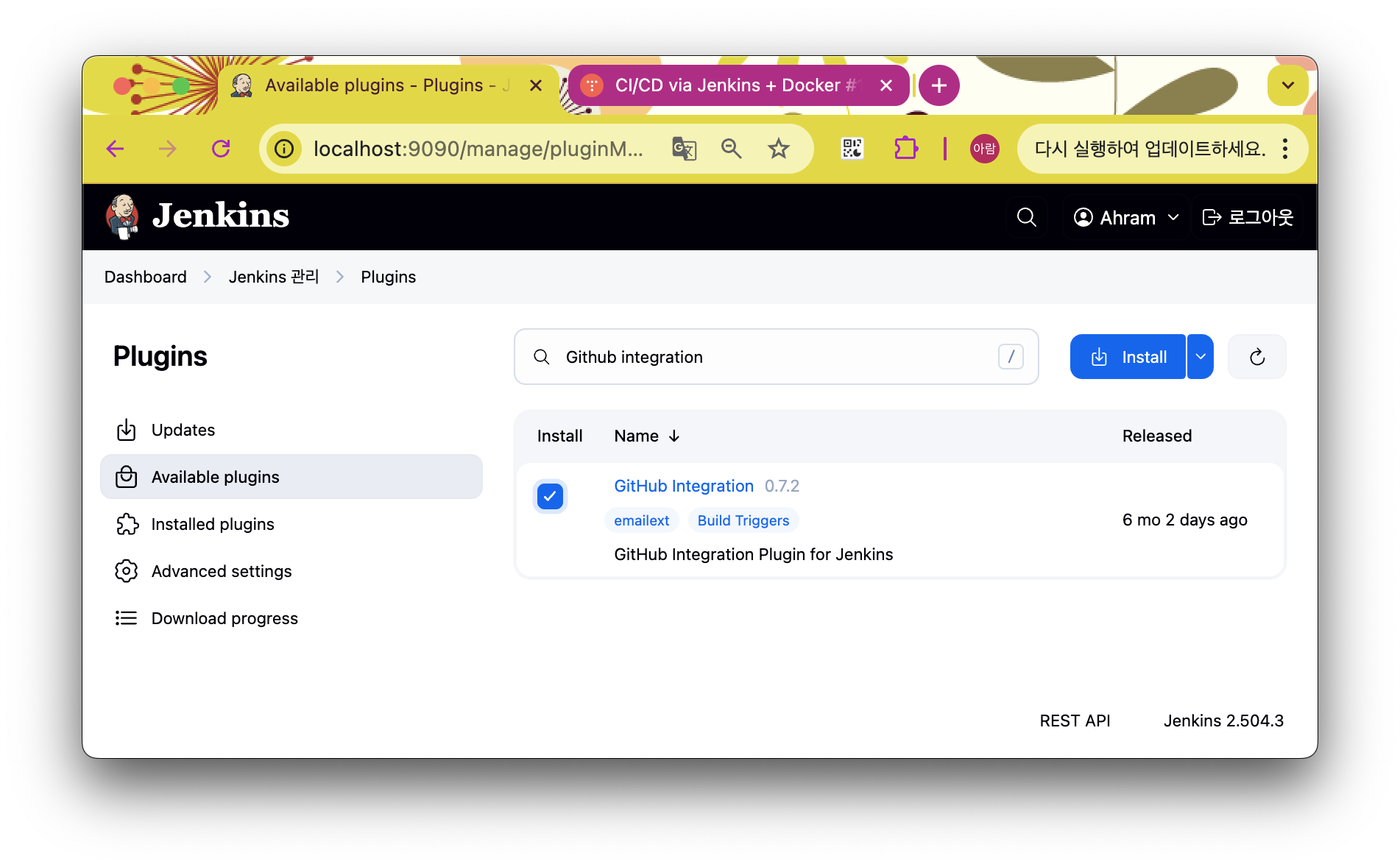The width and height of the screenshot is (1400, 867).
Task: Click the Install column header
Action: point(559,436)
